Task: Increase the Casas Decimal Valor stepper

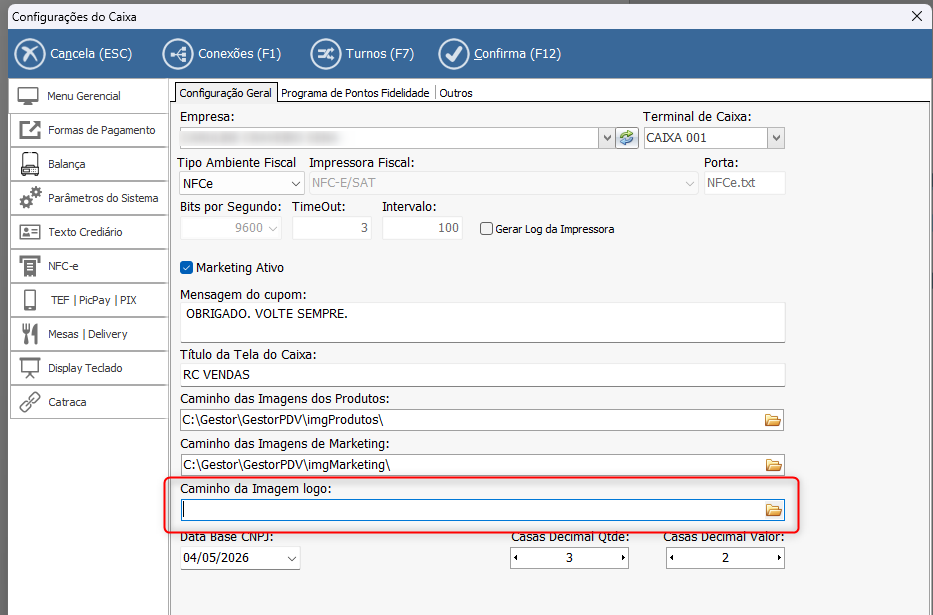Action: [778, 558]
